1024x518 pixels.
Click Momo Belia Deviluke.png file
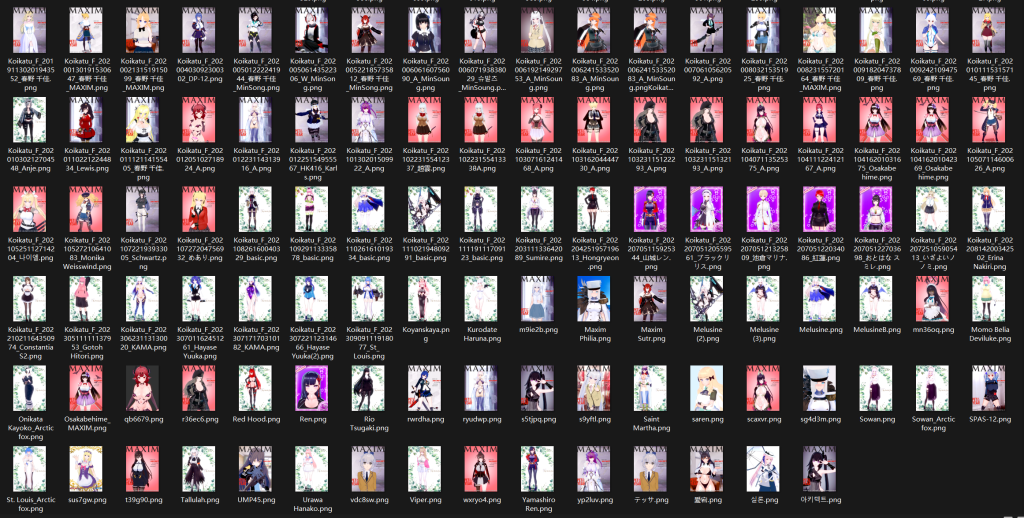[x=990, y=298]
